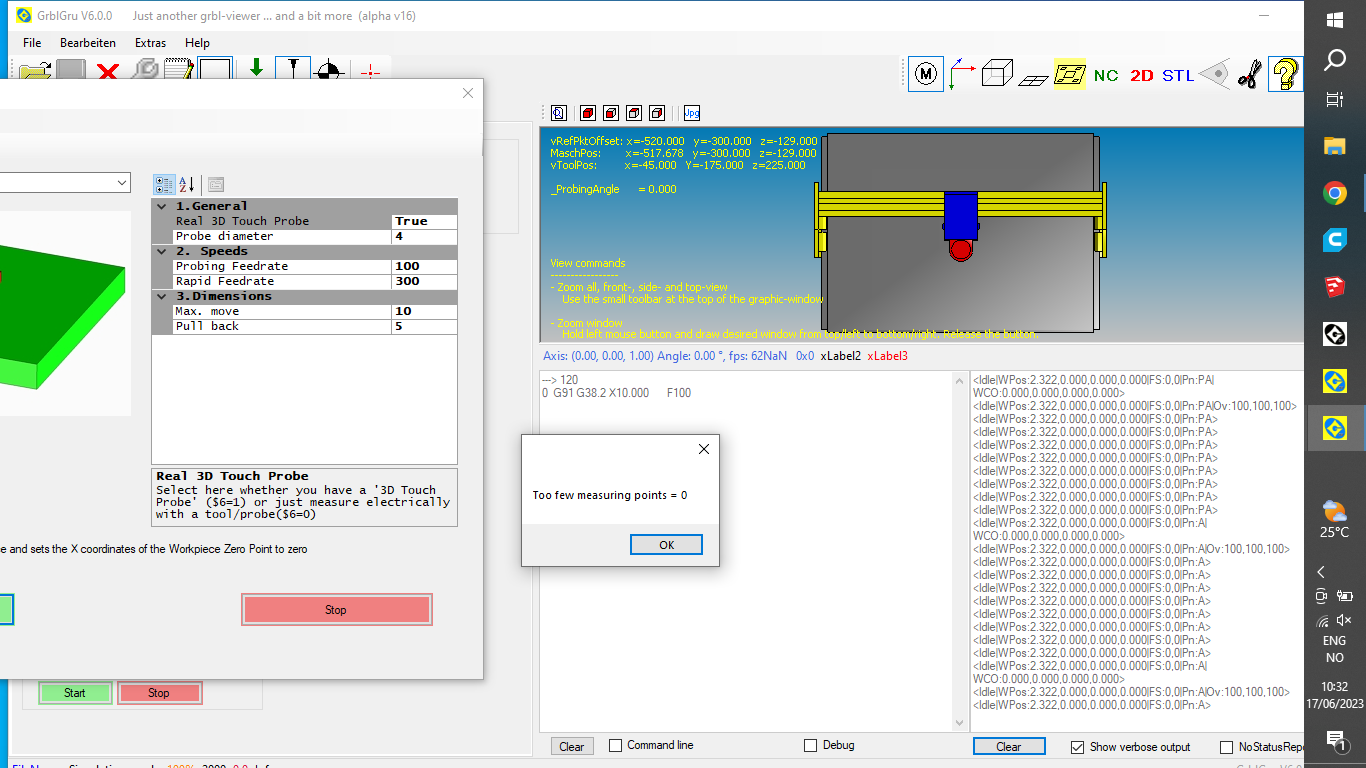Enable the Command line checkbox

616,745
